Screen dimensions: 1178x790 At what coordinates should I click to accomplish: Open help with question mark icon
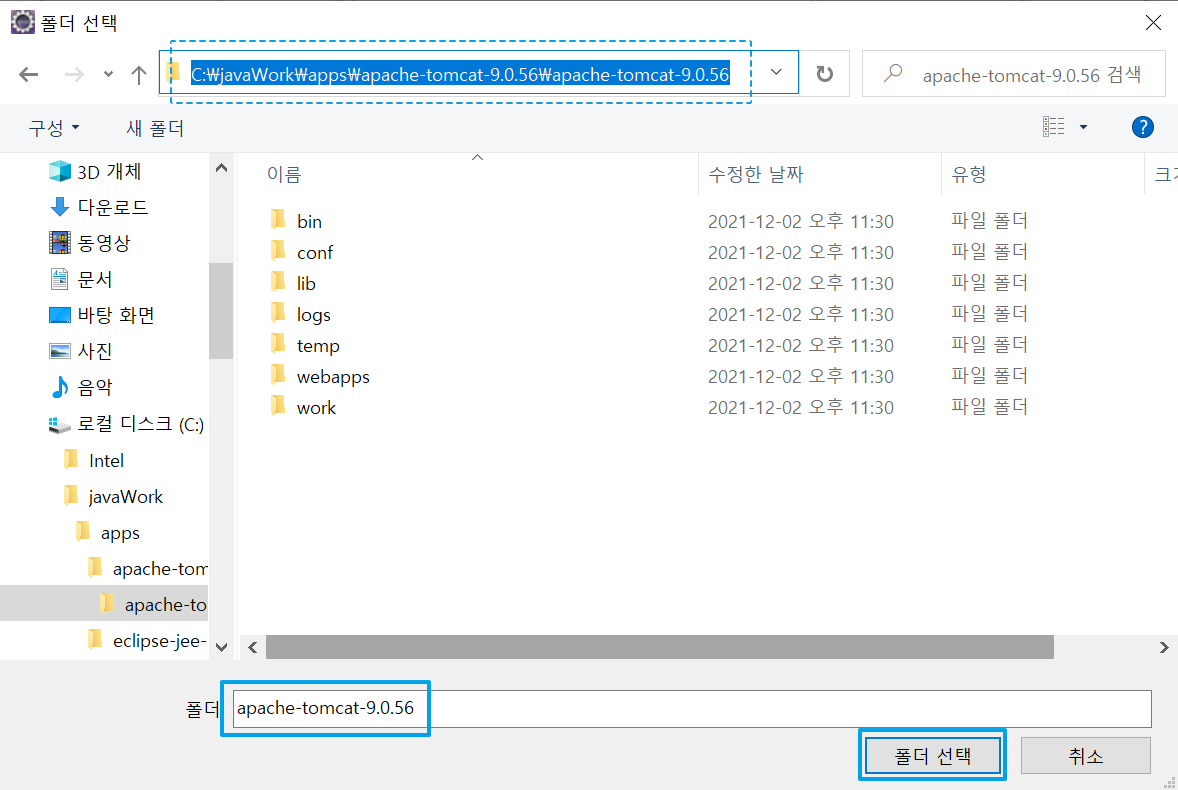pyautogui.click(x=1142, y=127)
